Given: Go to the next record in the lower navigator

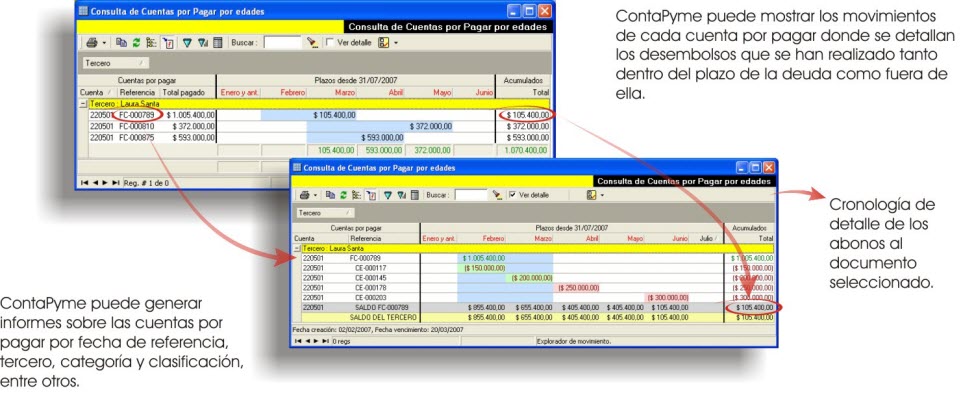Looking at the screenshot, I should [x=315, y=341].
